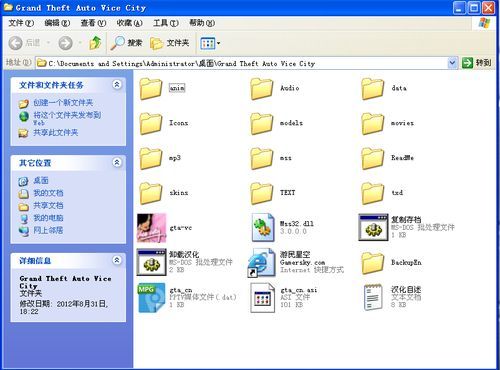Close the Explorer window
The width and height of the screenshot is (500, 370).
tap(488, 8)
